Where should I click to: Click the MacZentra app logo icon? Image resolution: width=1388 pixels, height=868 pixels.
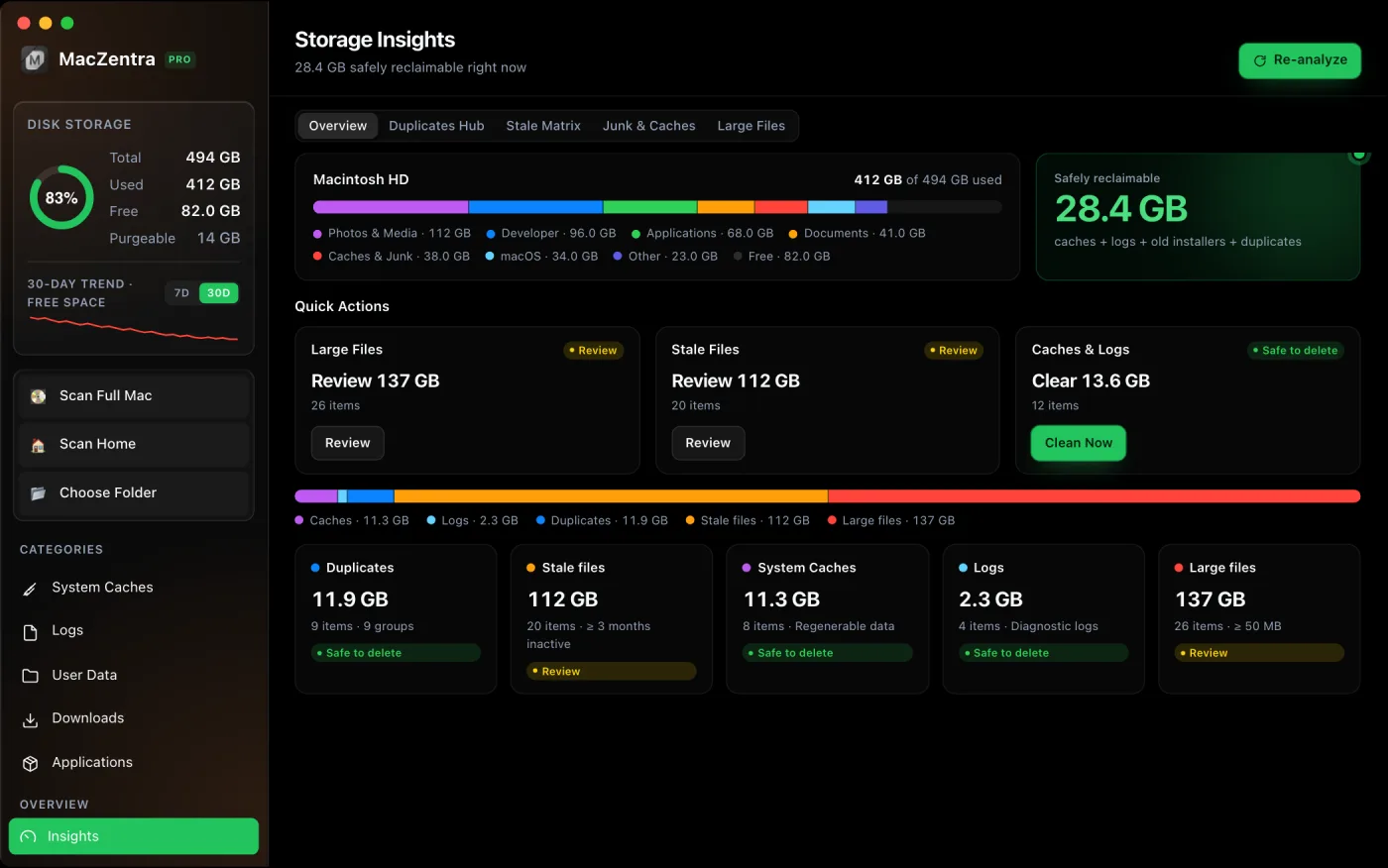(x=35, y=59)
